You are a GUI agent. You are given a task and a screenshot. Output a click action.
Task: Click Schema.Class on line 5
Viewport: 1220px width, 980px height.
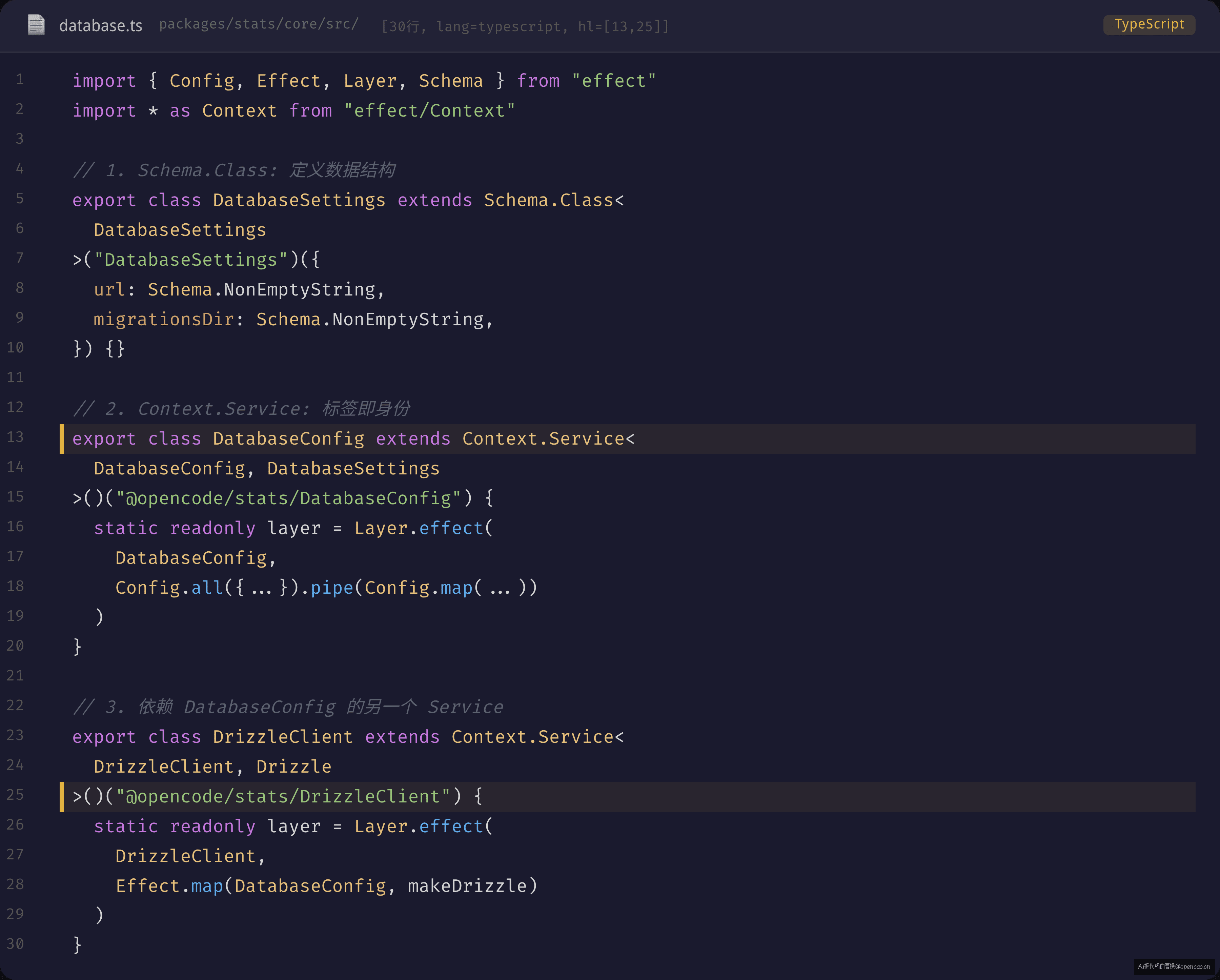[x=549, y=200]
